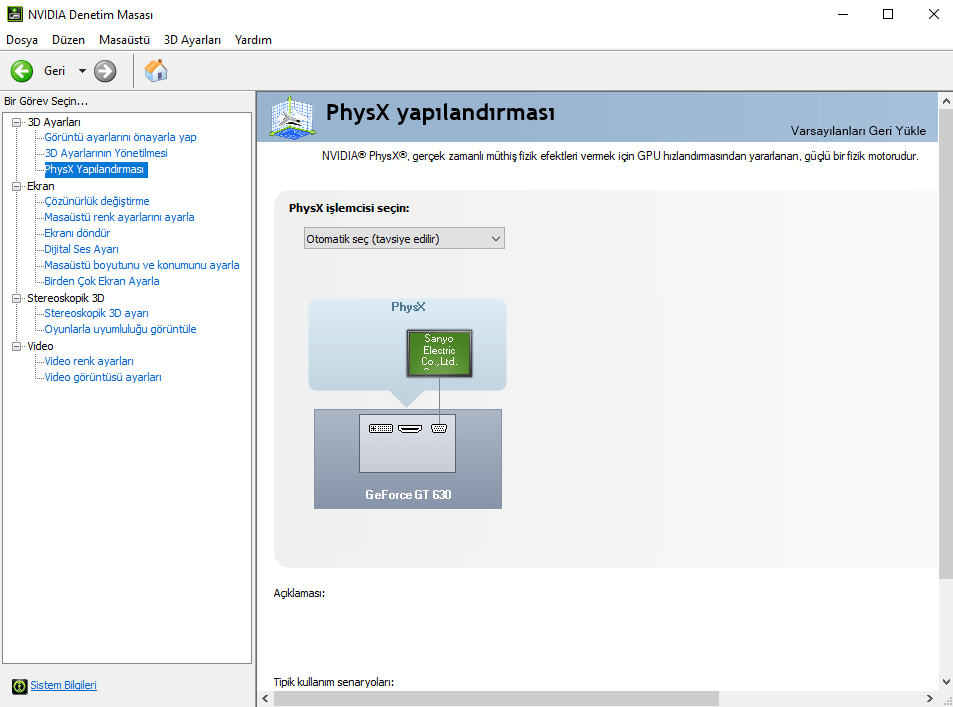
Task: Click the Video tree category label
Action: [x=40, y=346]
